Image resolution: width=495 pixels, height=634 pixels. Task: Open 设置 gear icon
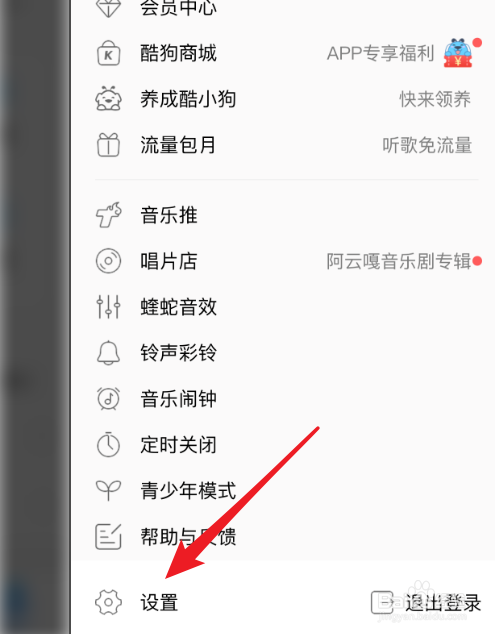[x=108, y=602]
